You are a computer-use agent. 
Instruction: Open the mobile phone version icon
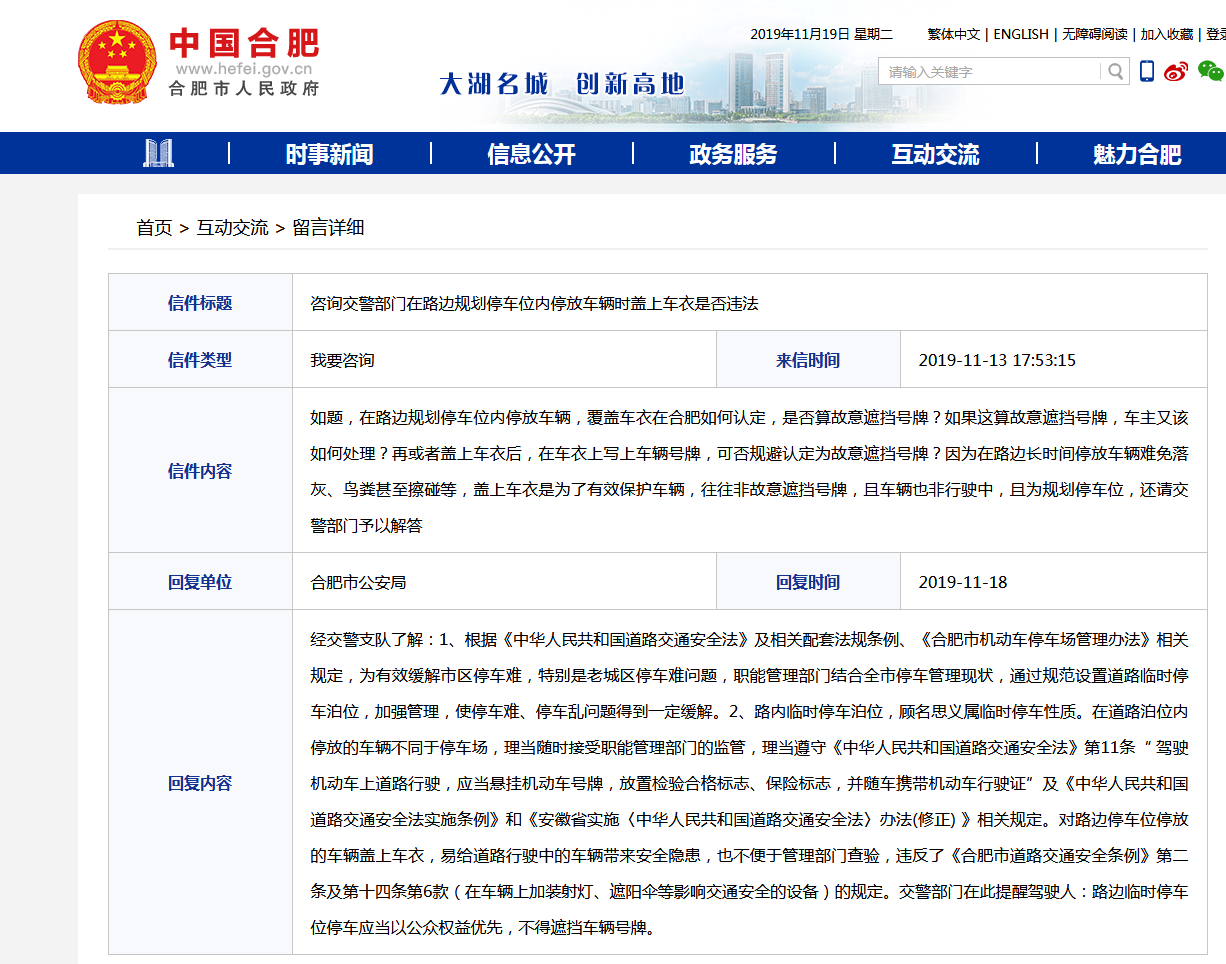1147,71
